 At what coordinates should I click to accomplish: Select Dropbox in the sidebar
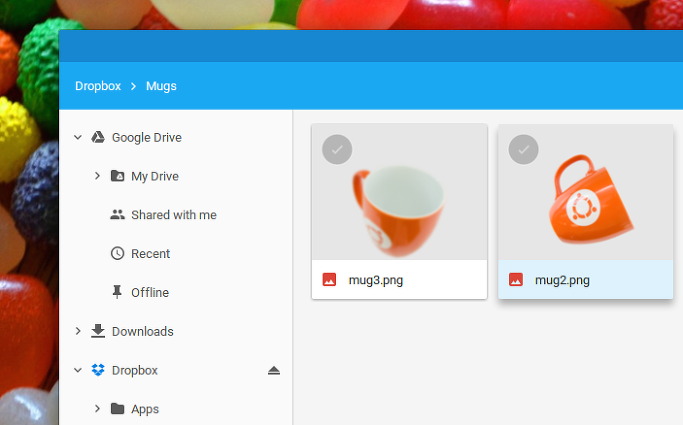click(x=135, y=370)
